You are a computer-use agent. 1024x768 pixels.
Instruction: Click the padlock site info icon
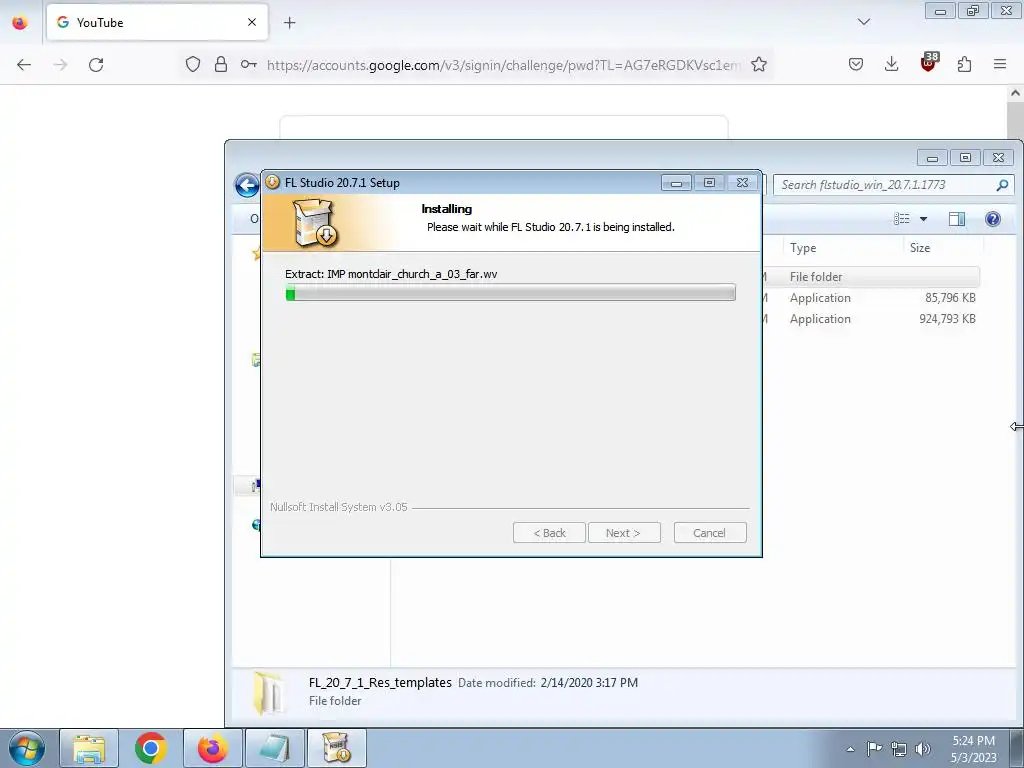221,64
